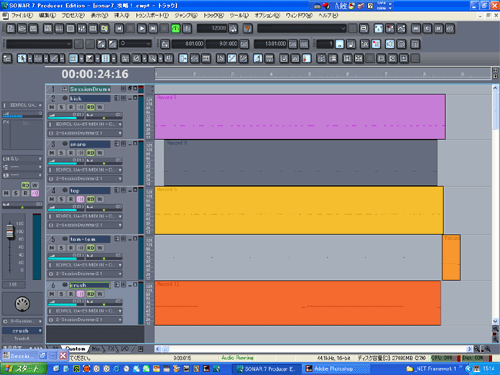The image size is (500, 375).
Task: Click the Open File toolbar icon
Action: tap(22, 29)
